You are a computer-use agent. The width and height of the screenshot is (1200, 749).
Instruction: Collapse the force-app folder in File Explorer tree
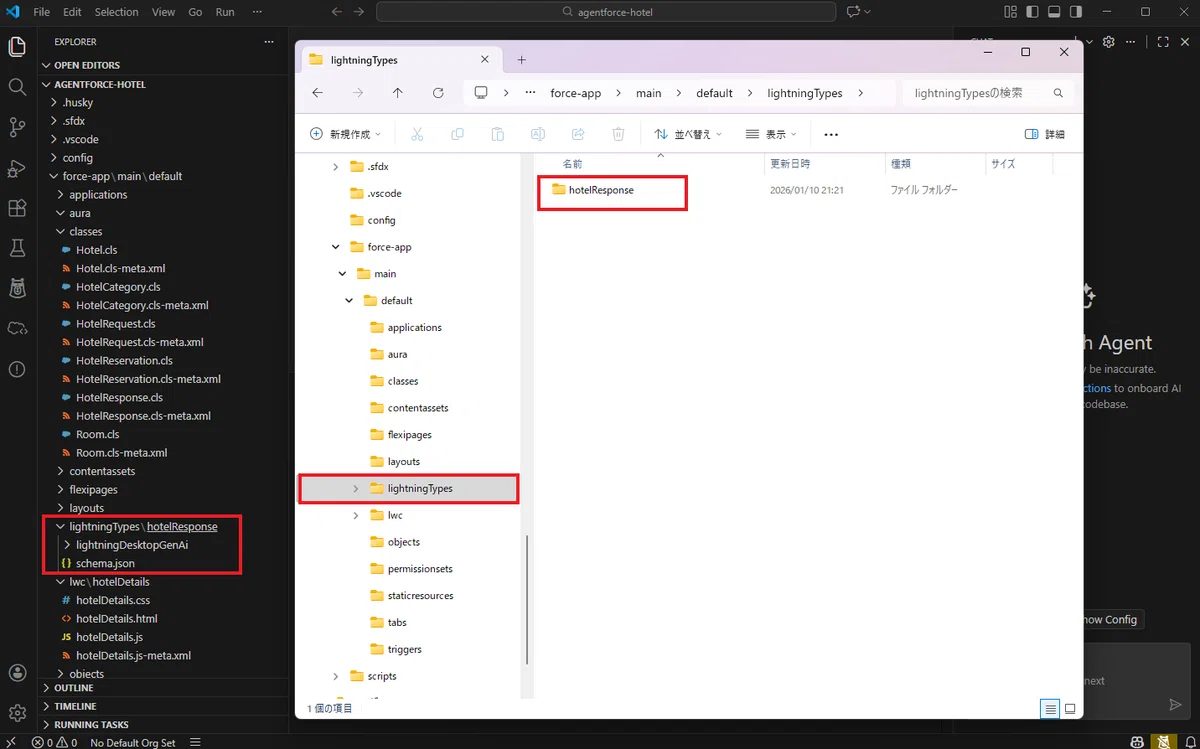pyautogui.click(x=336, y=247)
